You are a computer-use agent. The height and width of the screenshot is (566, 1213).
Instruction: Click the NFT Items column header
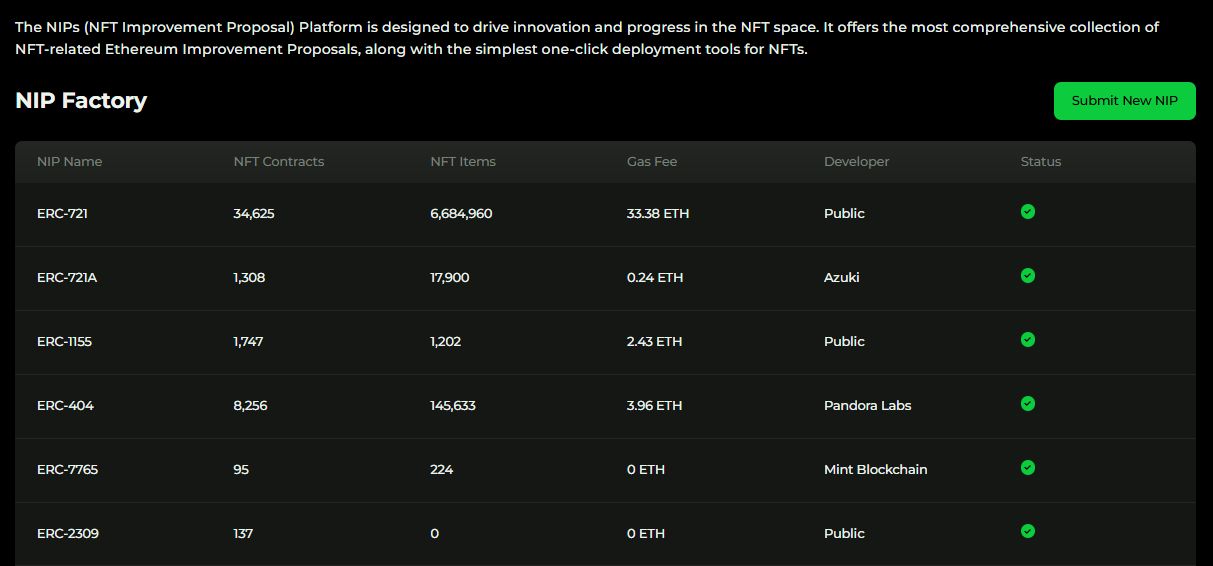463,162
